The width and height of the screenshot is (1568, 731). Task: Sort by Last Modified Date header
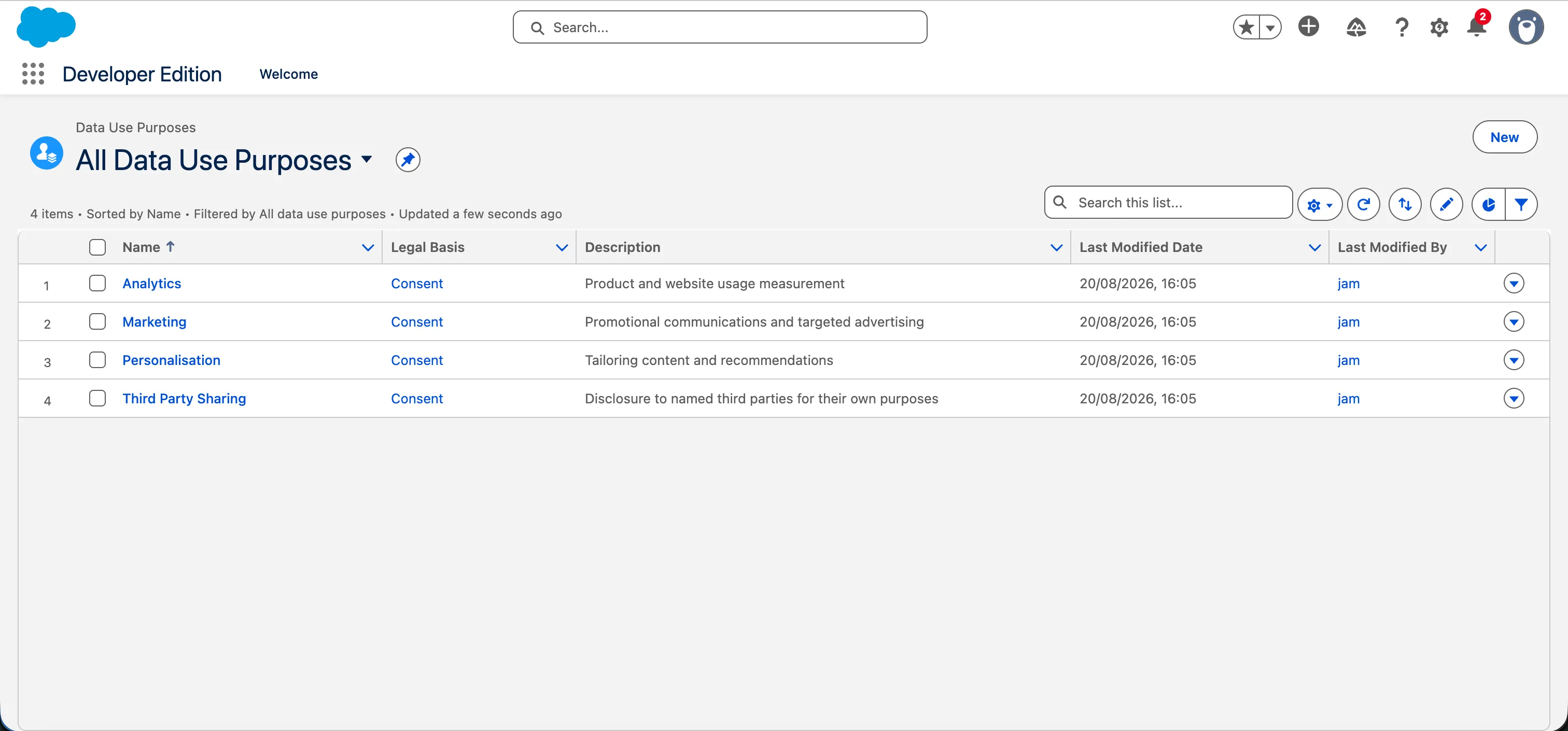point(1141,247)
